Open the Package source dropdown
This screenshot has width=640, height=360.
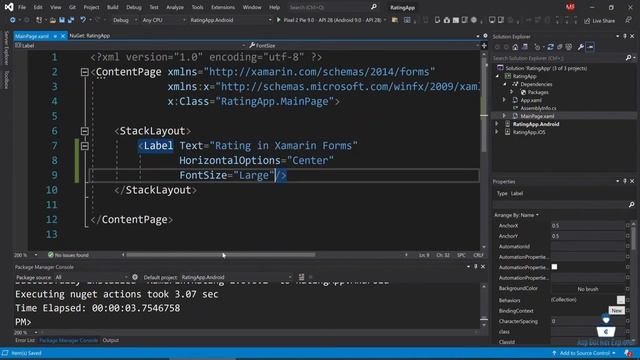(x=91, y=277)
